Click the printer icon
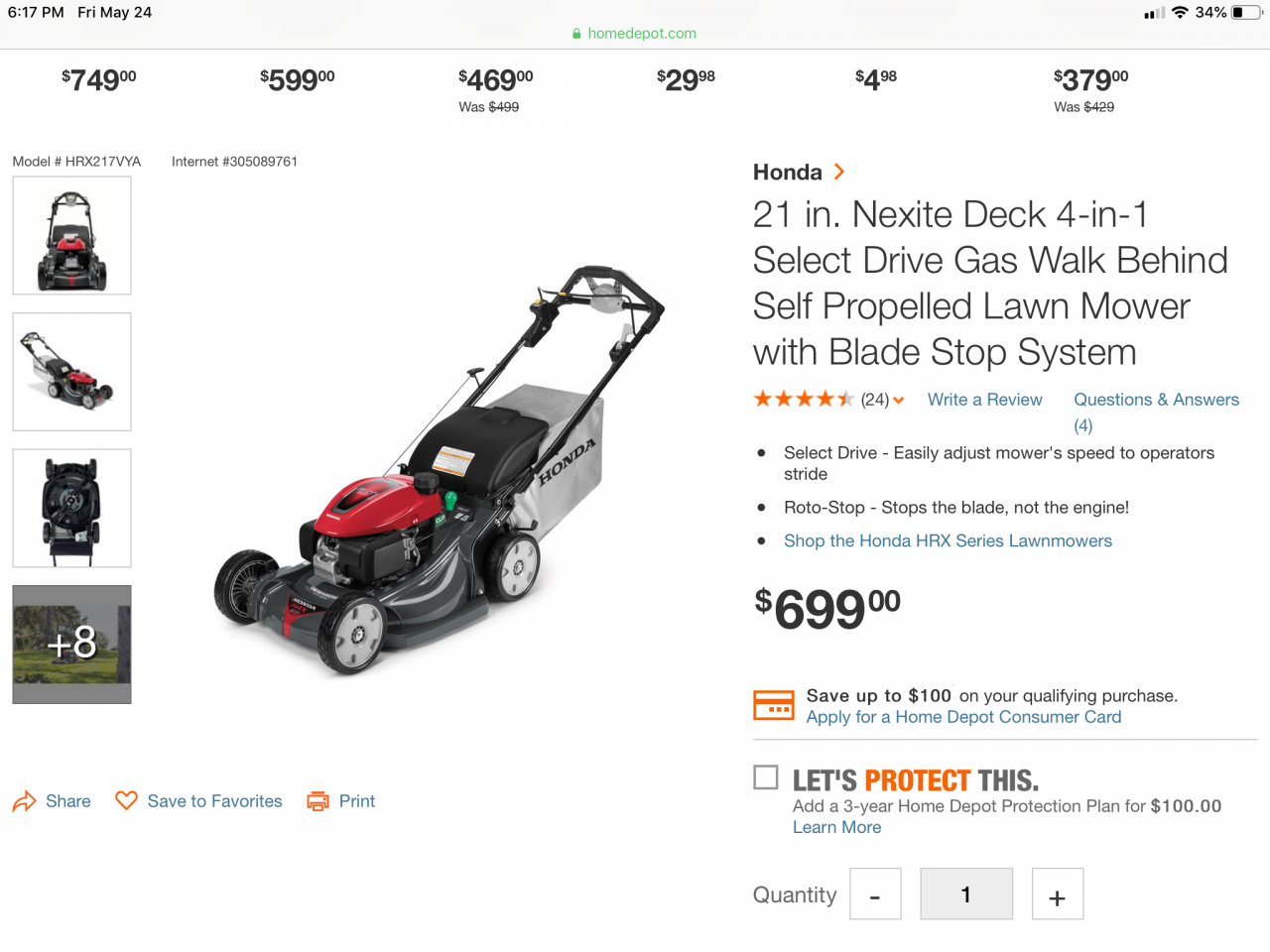Image resolution: width=1270 pixels, height=952 pixels. pyautogui.click(x=317, y=801)
